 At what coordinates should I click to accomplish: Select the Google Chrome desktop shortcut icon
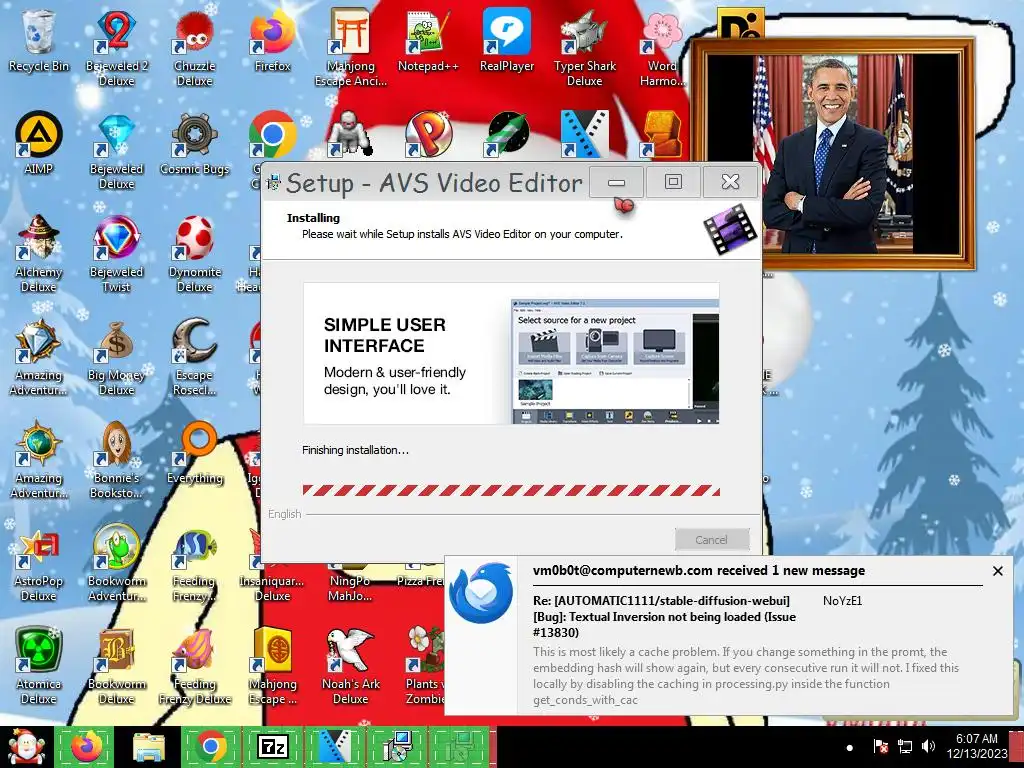click(x=272, y=135)
